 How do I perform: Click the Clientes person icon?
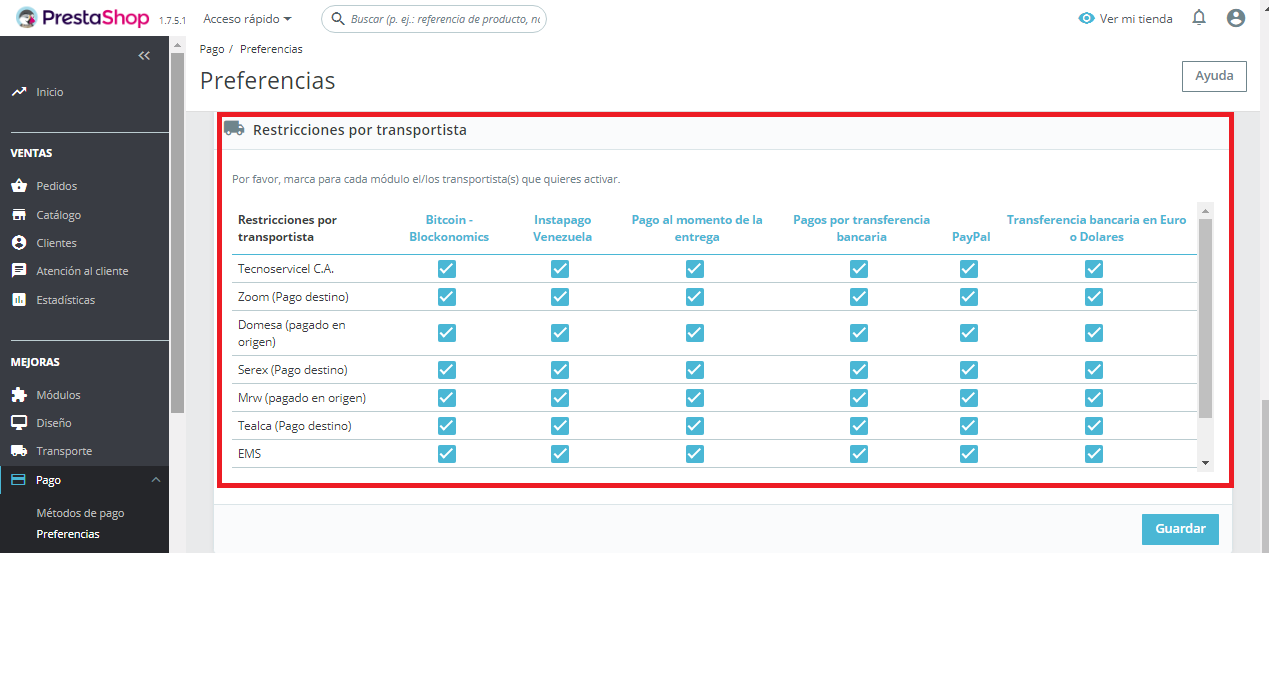pyautogui.click(x=18, y=243)
